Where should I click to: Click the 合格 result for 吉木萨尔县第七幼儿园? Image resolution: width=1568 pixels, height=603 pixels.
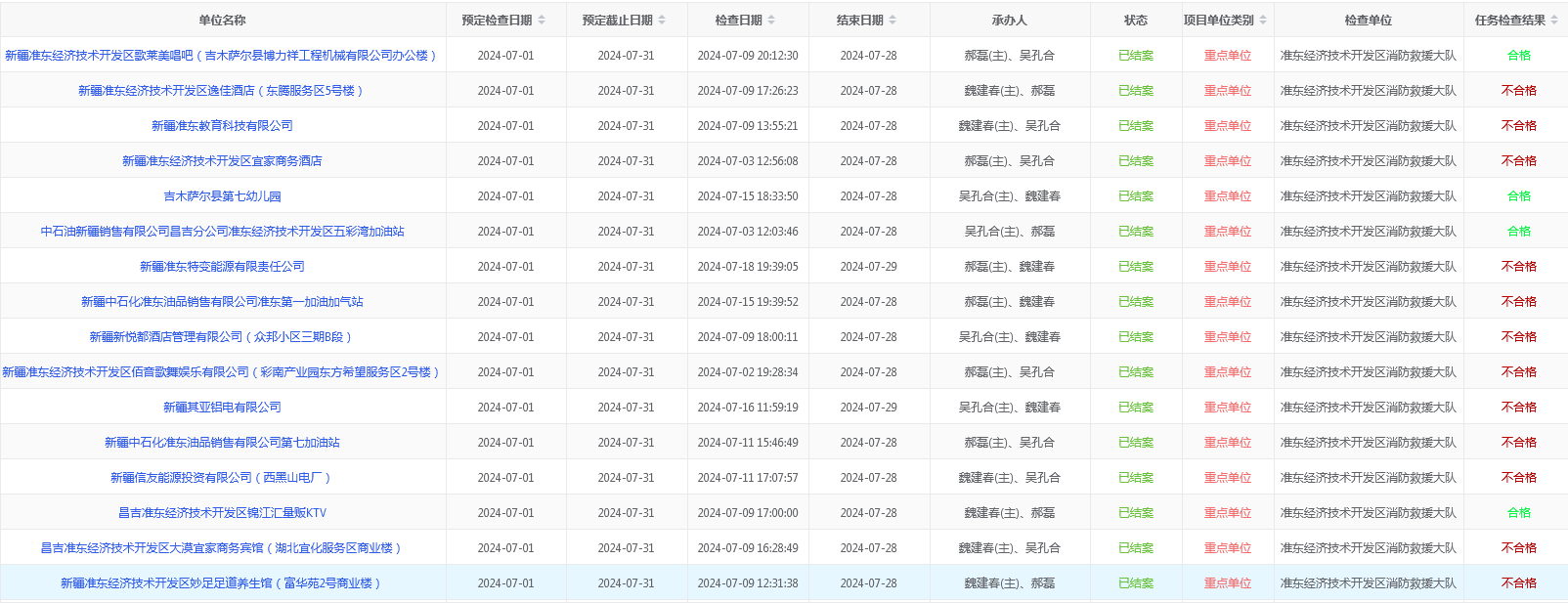(x=1518, y=196)
